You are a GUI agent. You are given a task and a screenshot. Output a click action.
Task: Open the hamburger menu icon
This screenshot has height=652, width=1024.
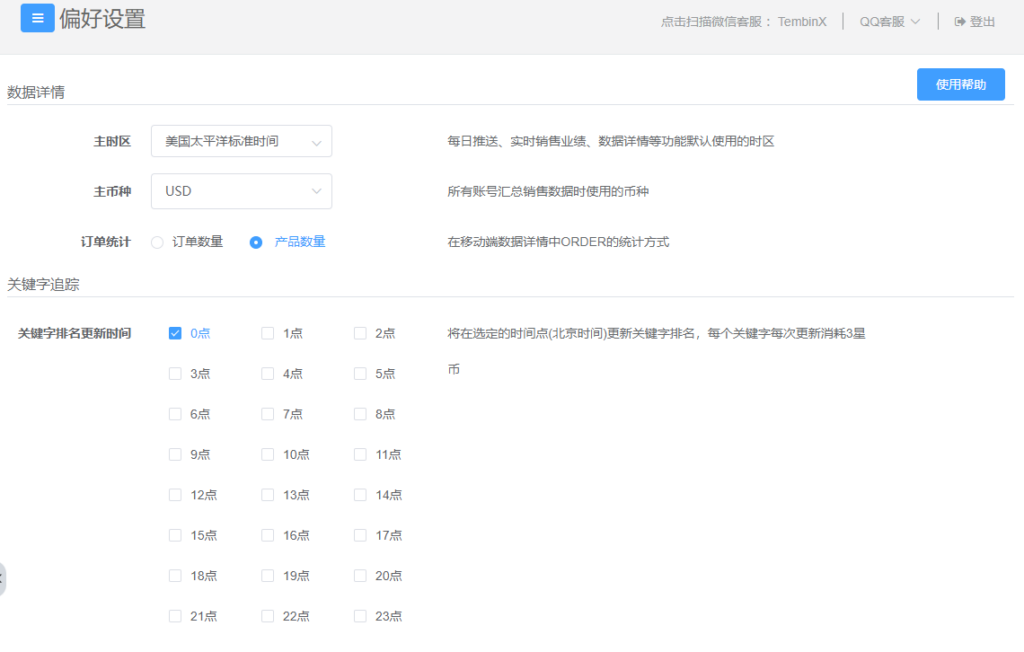pos(37,18)
